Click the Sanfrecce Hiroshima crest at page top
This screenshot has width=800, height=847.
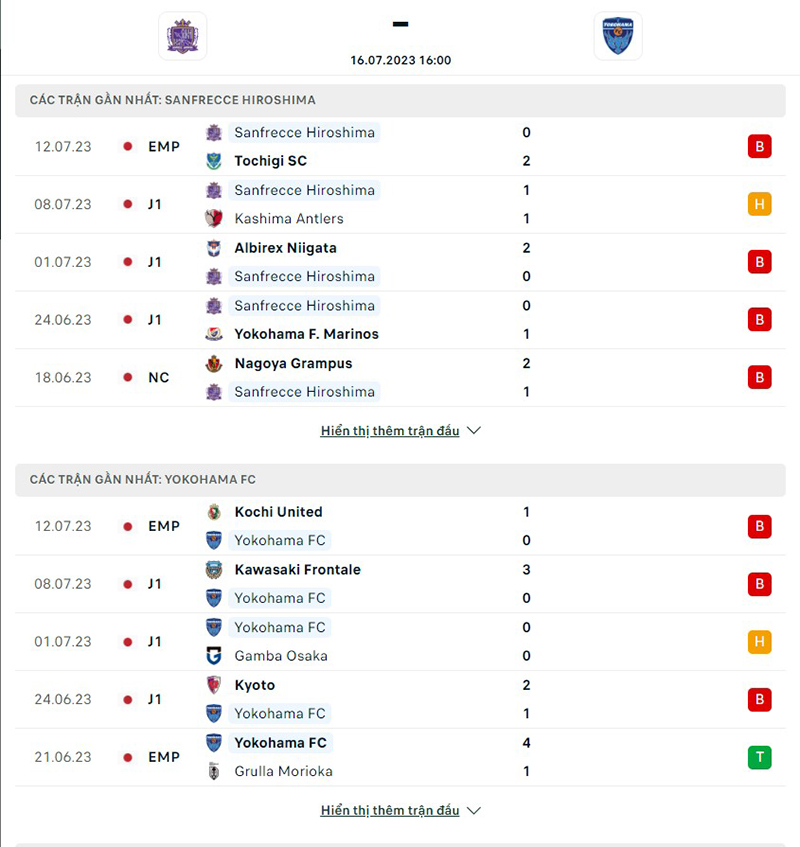pos(183,36)
